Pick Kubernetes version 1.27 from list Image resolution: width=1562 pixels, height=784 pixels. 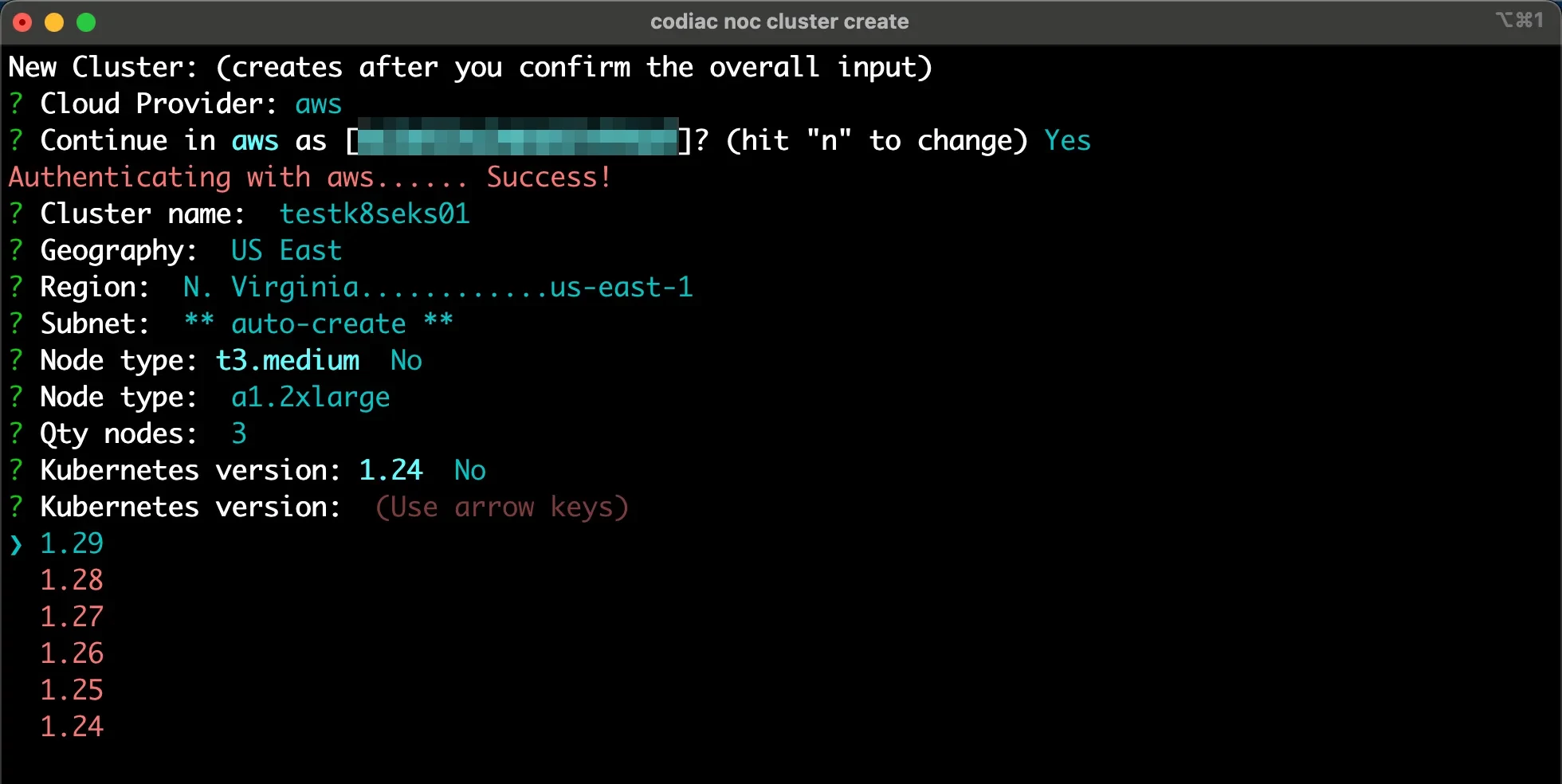coord(72,617)
